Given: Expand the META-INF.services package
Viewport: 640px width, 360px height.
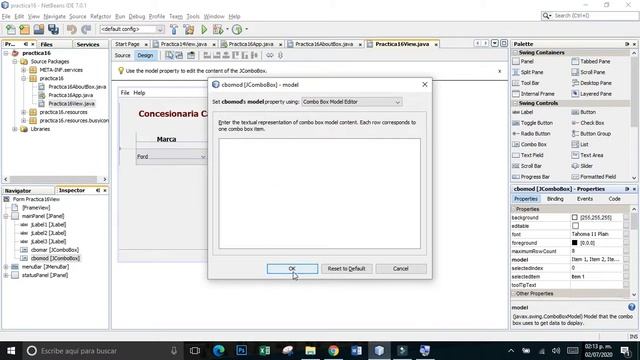Looking at the screenshot, I should [24, 70].
